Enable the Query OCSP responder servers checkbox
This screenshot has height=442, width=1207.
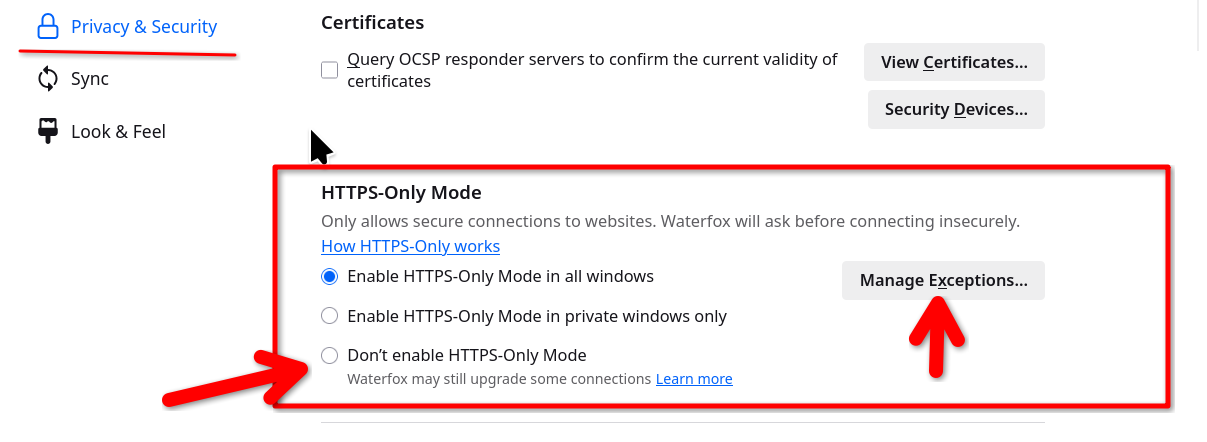click(329, 70)
